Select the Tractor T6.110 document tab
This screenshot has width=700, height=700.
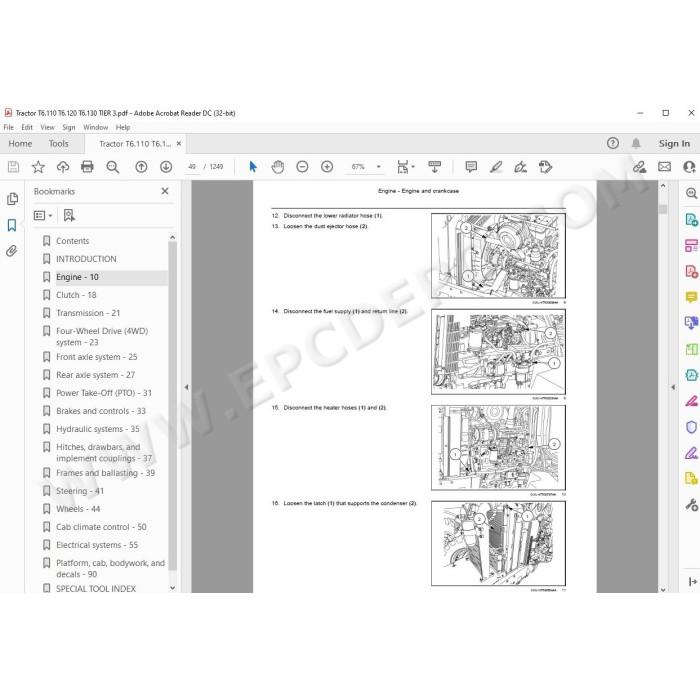click(135, 144)
